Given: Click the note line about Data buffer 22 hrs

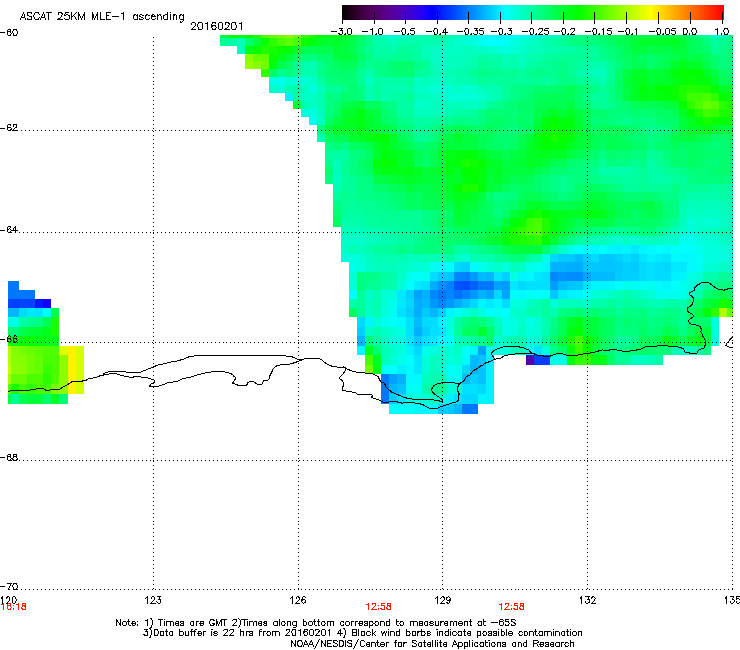Looking at the screenshot, I should (362, 633).
